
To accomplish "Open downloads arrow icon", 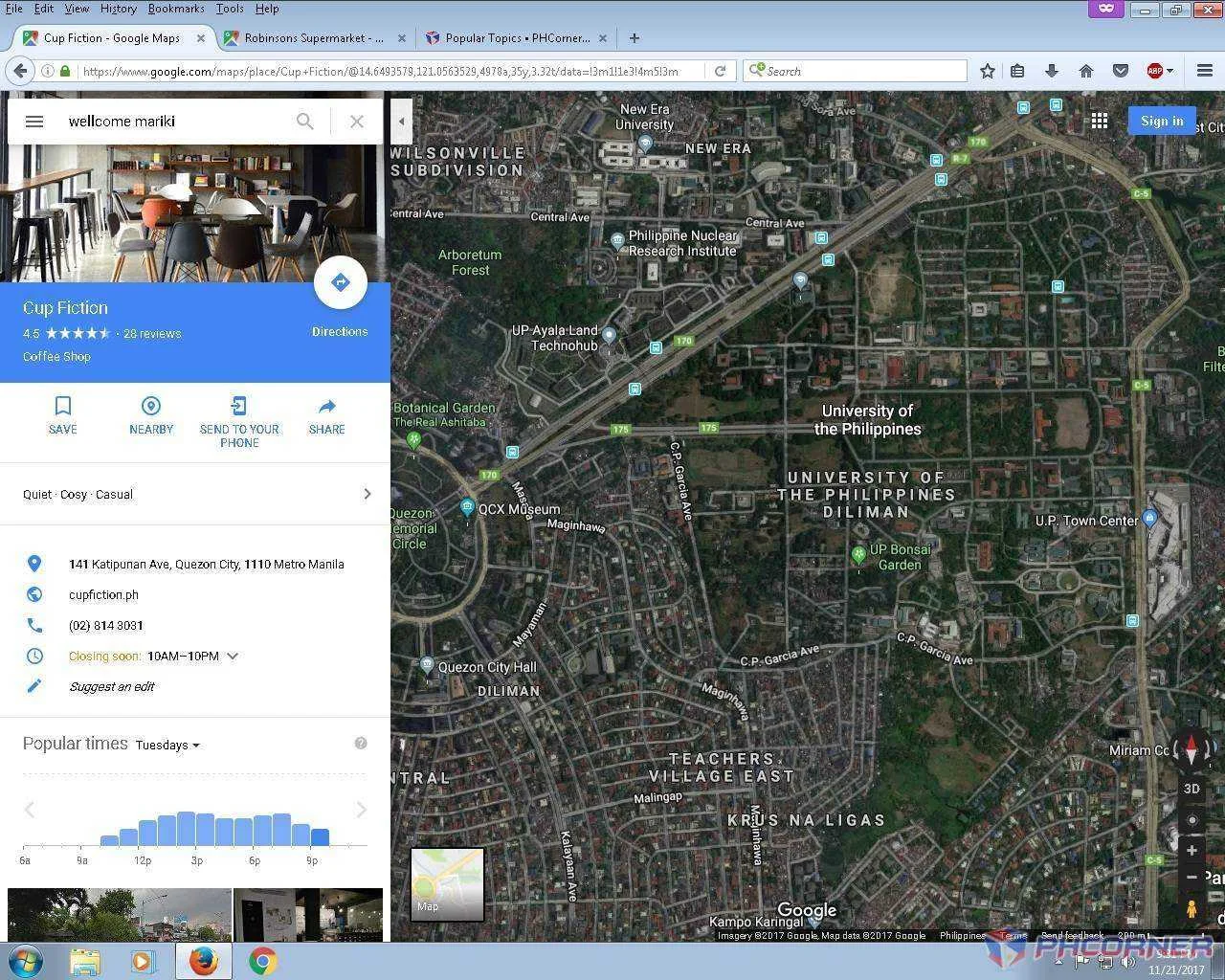I will coord(1052,71).
